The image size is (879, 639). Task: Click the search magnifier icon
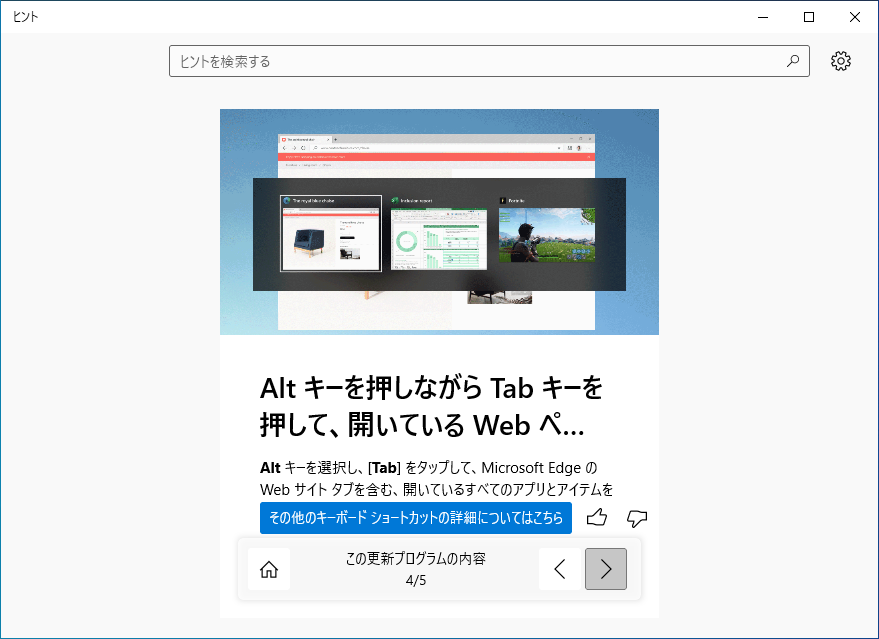[x=793, y=61]
